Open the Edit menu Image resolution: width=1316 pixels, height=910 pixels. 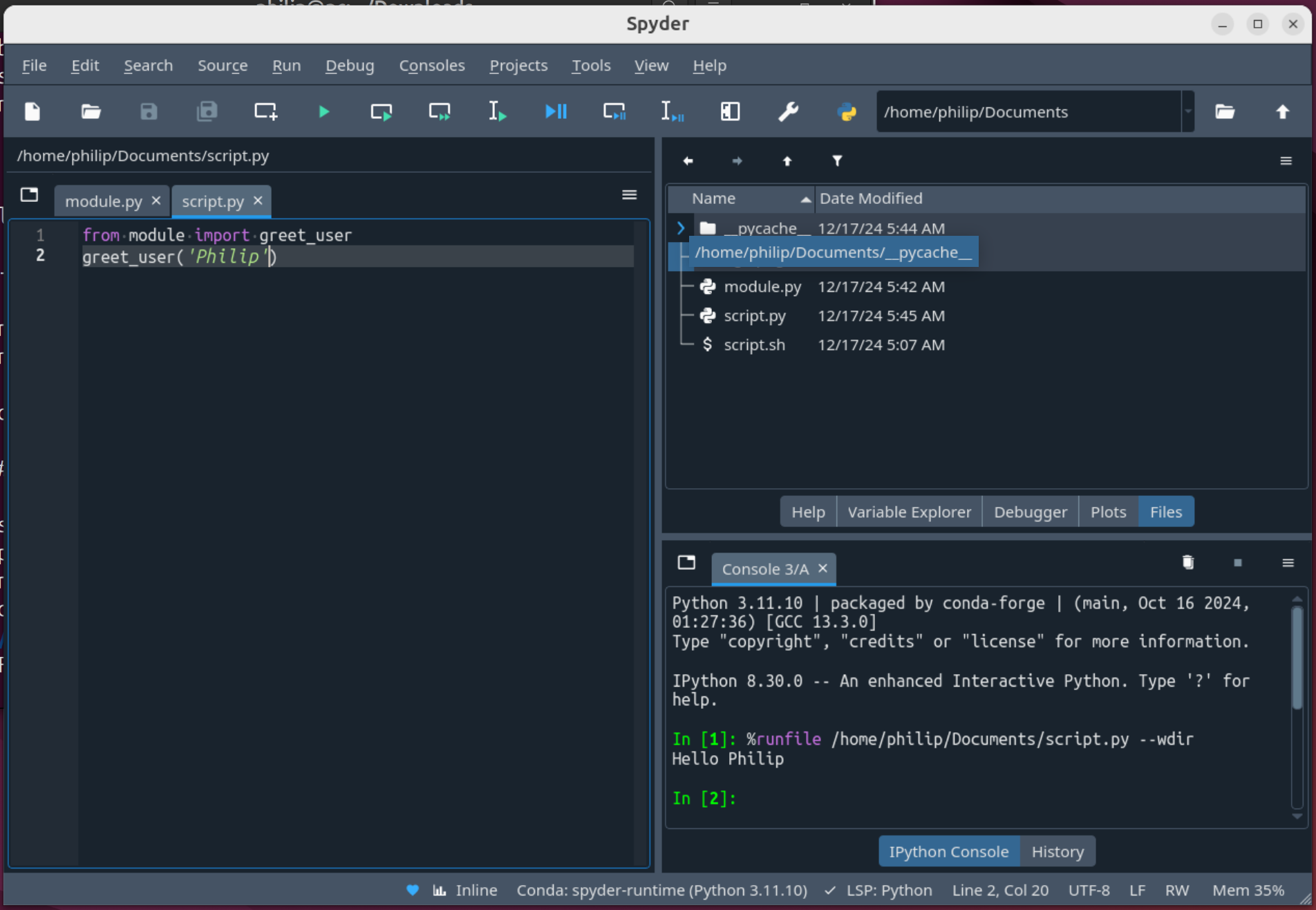[x=85, y=66]
